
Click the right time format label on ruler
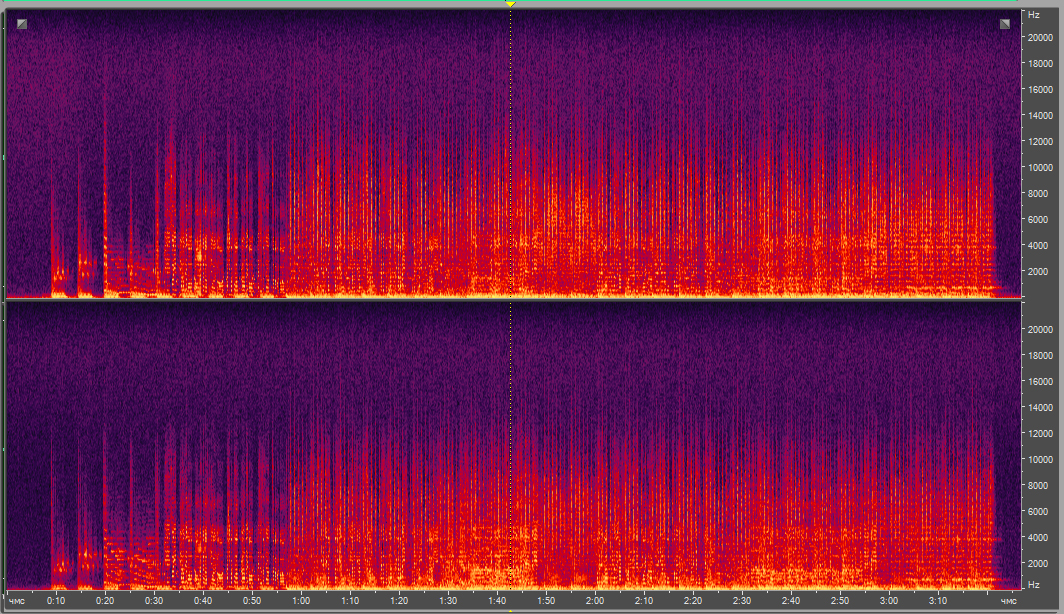click(1009, 601)
